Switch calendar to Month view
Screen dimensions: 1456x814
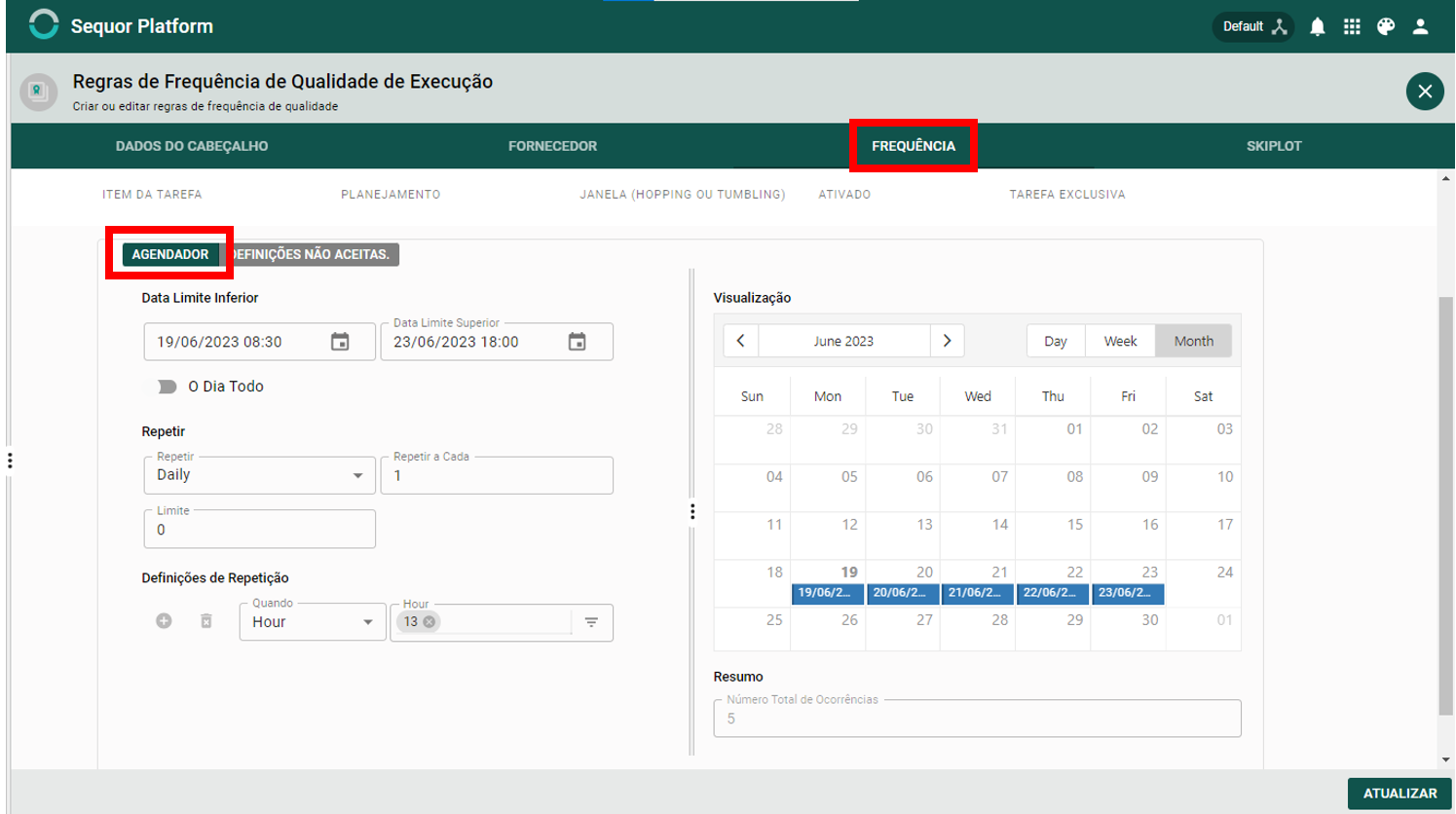(x=1194, y=341)
